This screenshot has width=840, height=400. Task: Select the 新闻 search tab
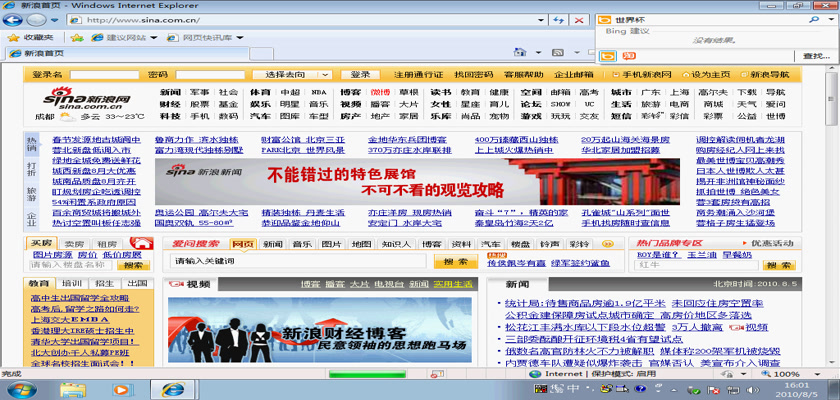pos(273,244)
